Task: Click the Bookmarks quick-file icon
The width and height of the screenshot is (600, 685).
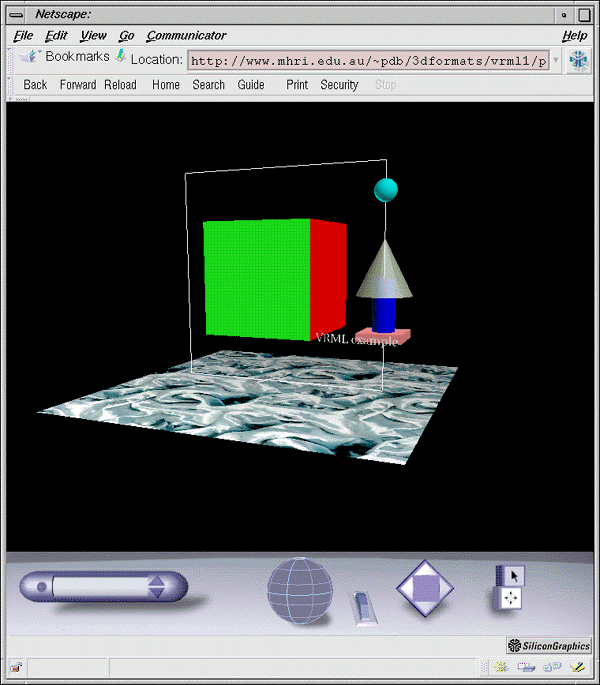Action: pyautogui.click(x=31, y=57)
